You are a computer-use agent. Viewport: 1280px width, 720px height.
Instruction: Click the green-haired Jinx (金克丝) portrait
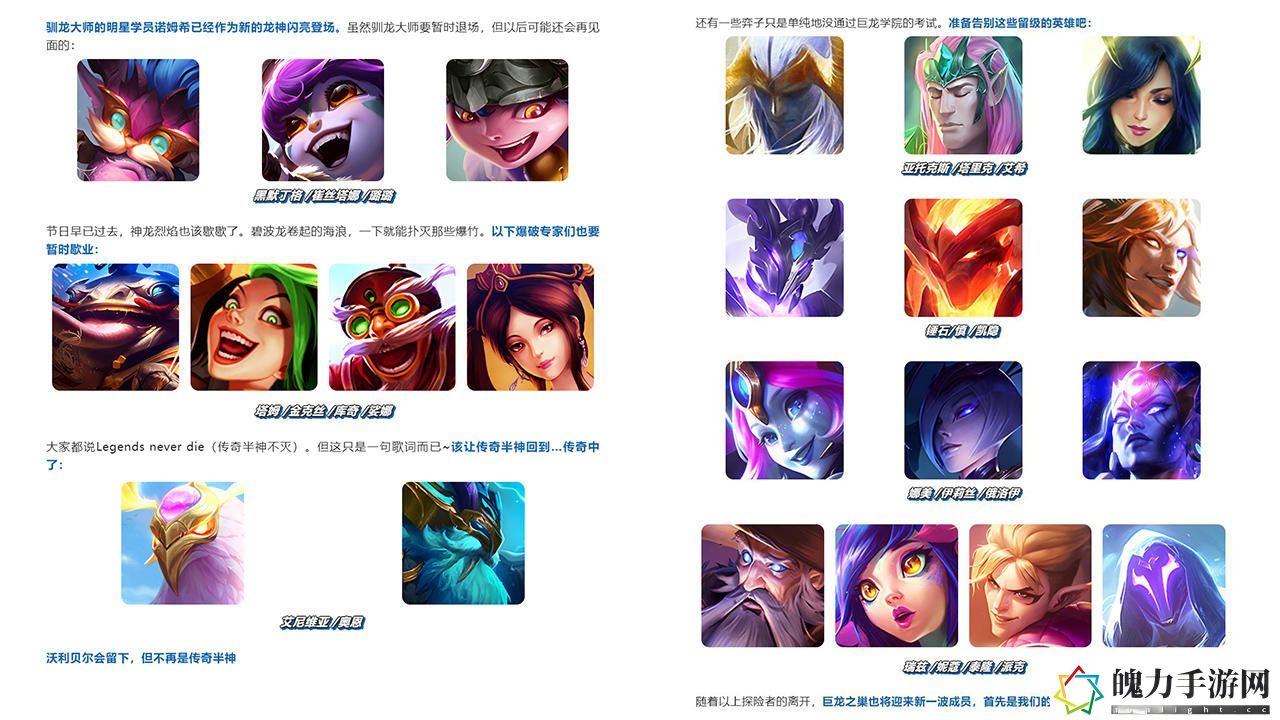(x=254, y=327)
